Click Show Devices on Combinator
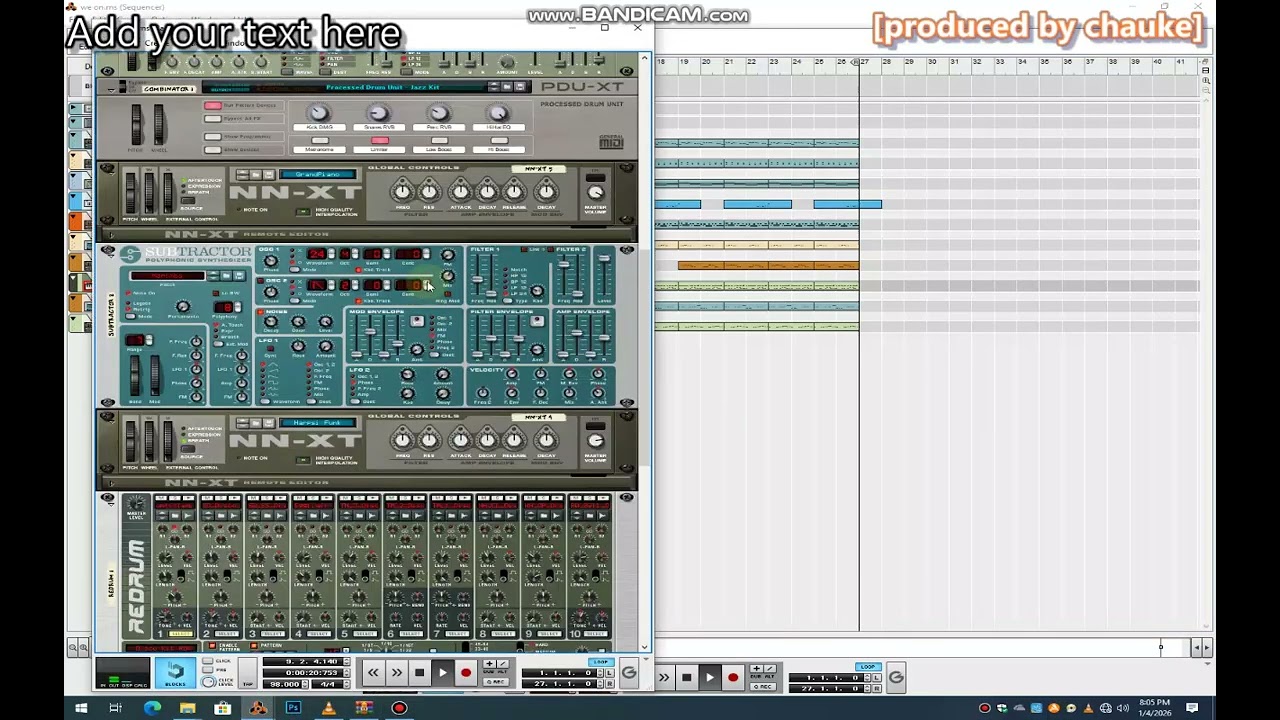This screenshot has width=1280, height=720. 213,149
